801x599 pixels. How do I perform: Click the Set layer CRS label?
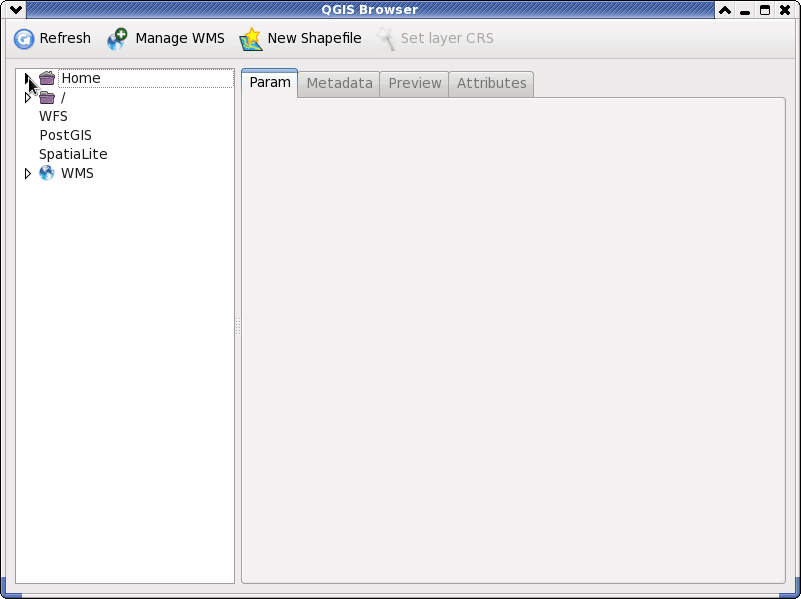point(447,38)
